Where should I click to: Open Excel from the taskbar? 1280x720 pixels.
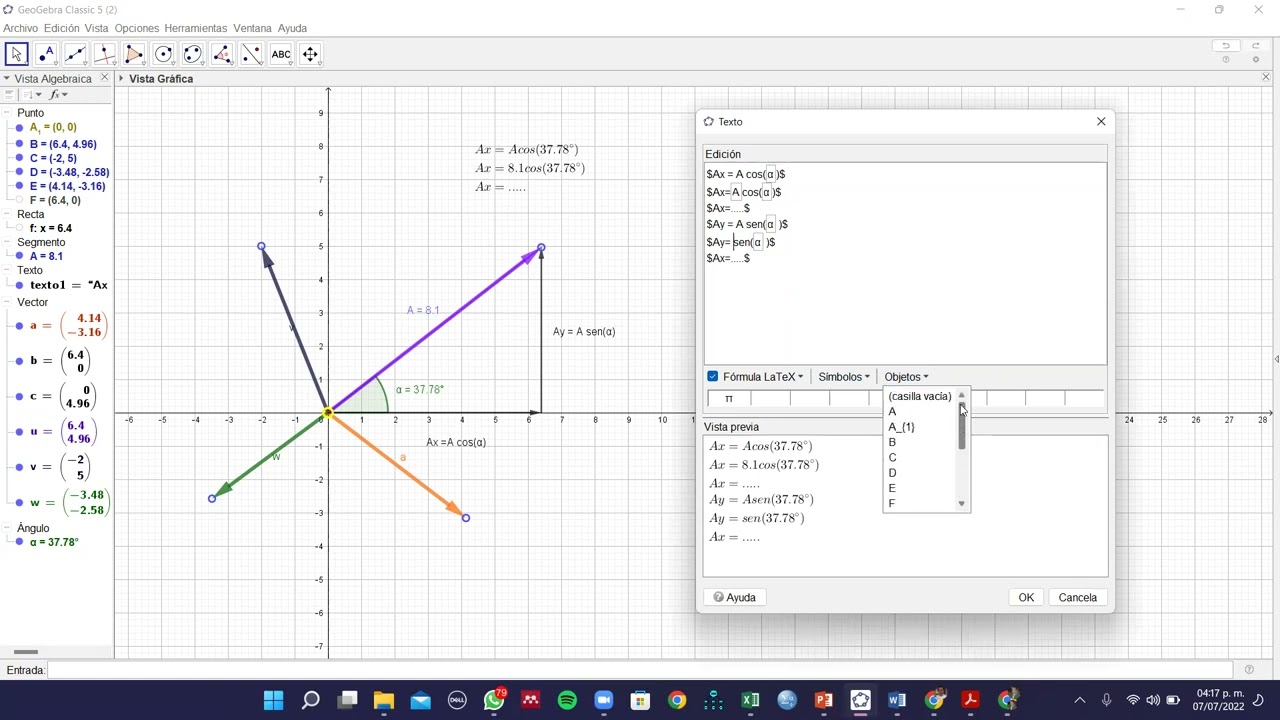click(x=750, y=700)
